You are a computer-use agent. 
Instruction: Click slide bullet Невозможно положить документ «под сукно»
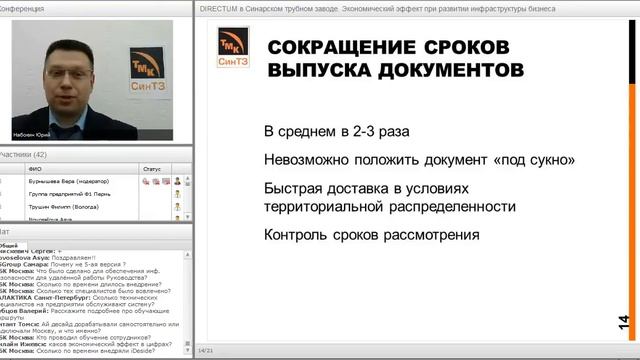point(419,160)
